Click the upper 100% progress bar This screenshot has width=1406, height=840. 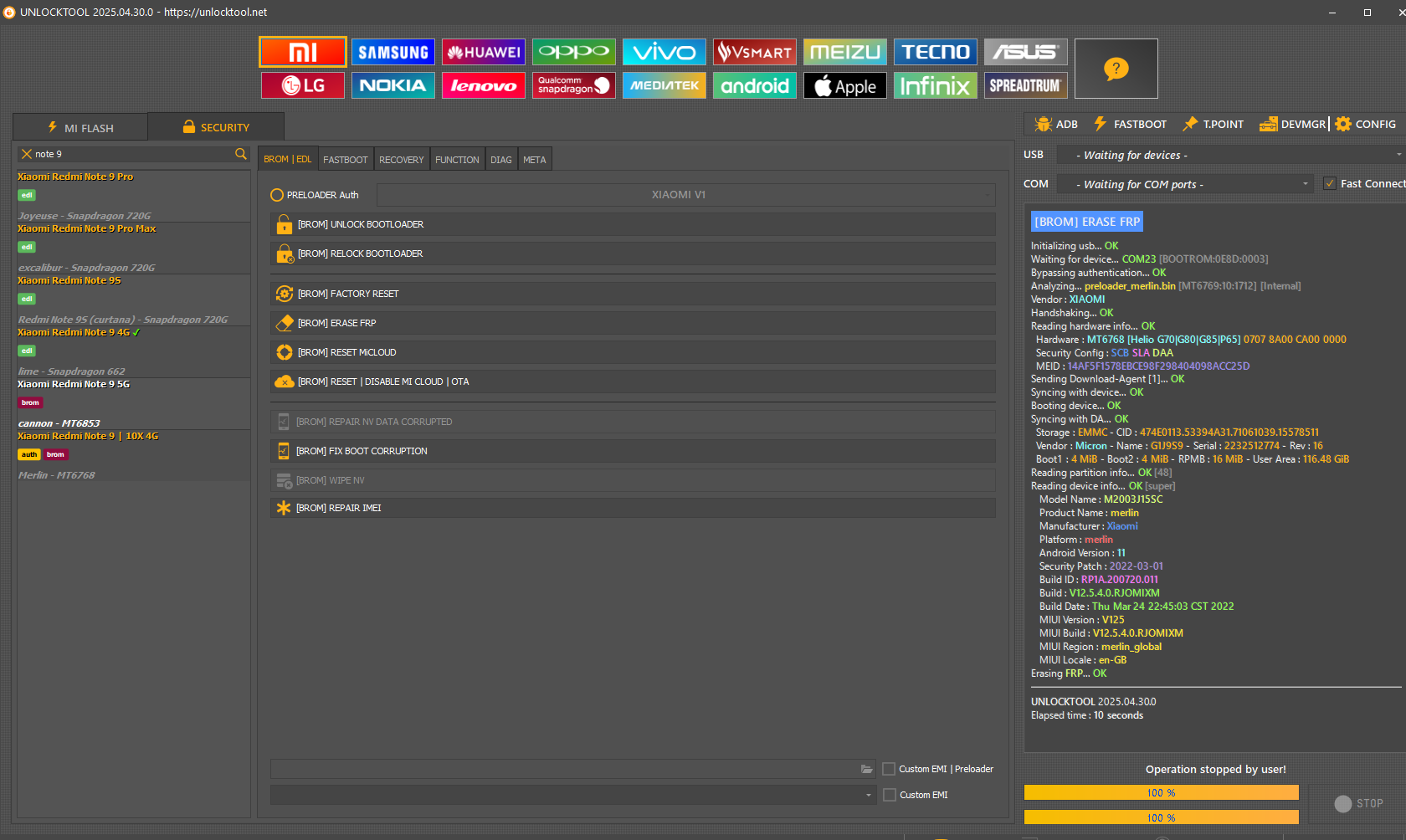(1162, 792)
